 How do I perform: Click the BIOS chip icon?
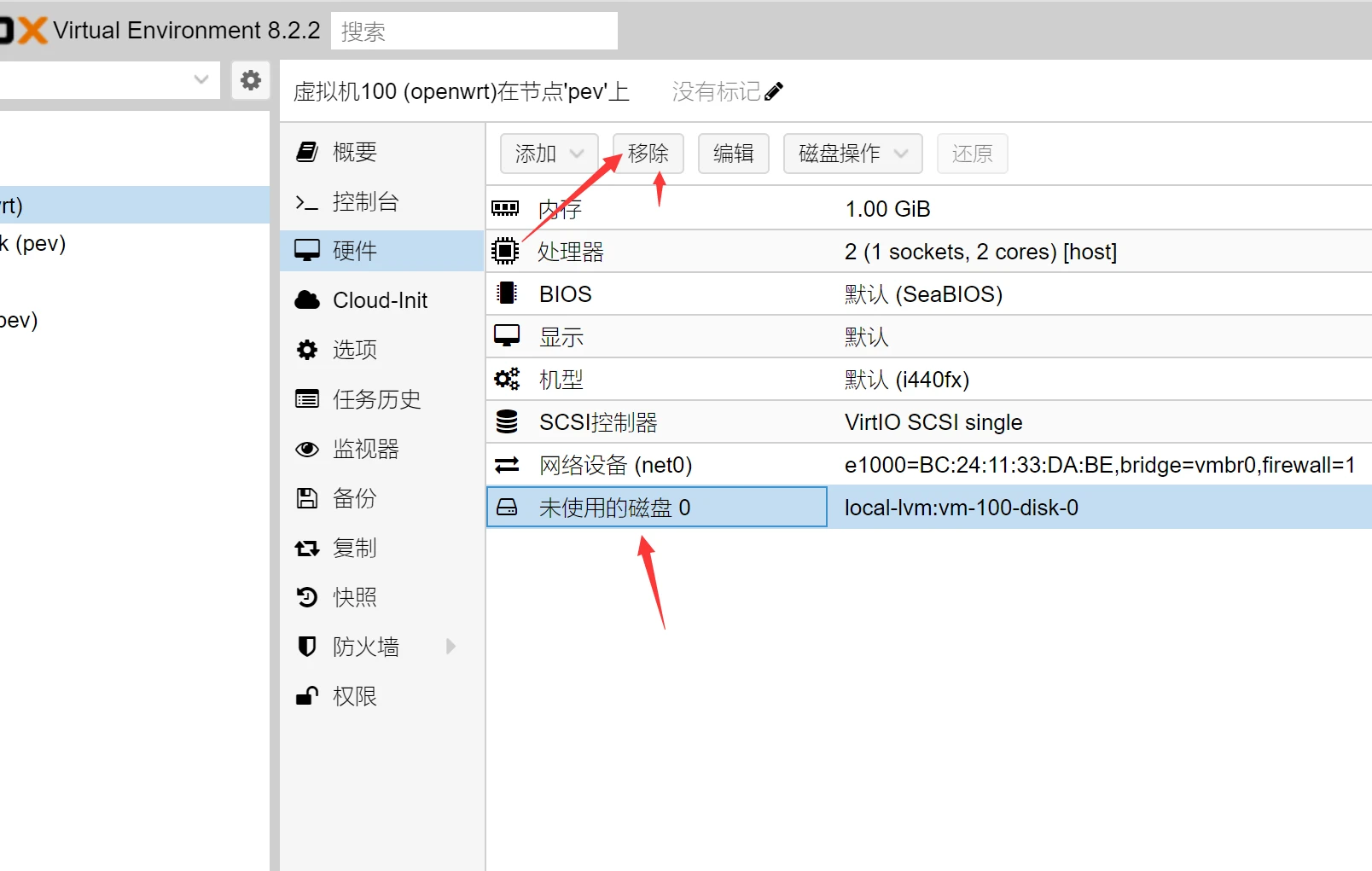507,293
